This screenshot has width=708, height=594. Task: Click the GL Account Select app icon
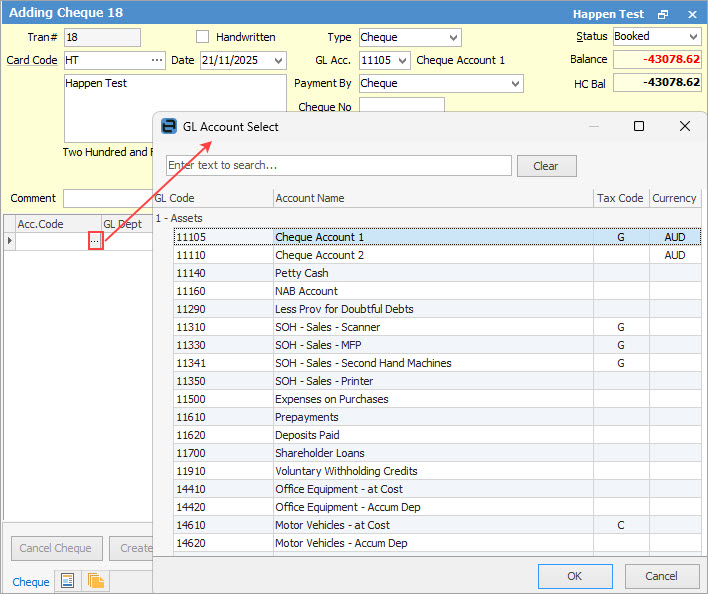tap(169, 126)
